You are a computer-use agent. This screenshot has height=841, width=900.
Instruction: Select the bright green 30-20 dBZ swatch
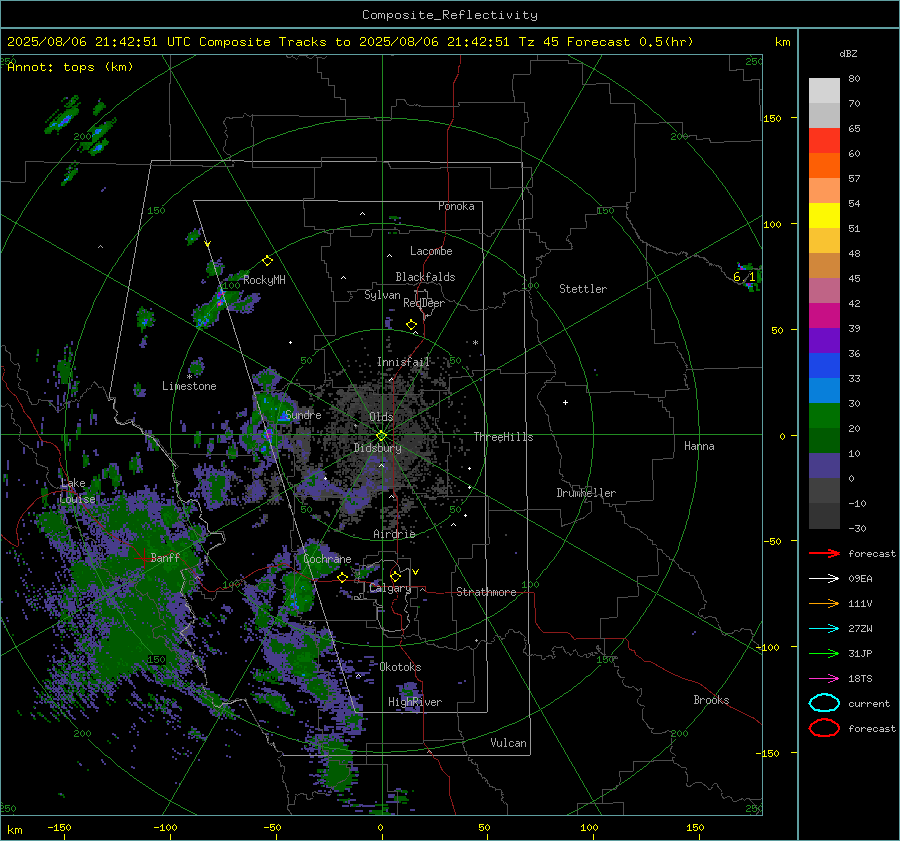(824, 416)
